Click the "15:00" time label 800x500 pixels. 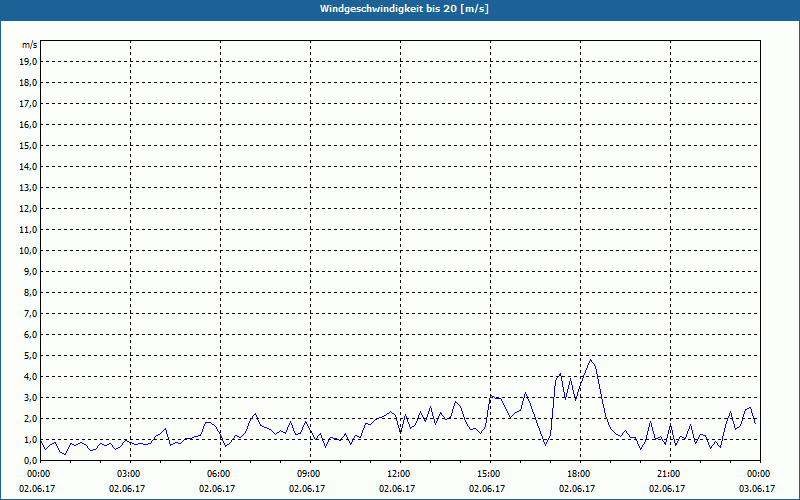[490, 474]
